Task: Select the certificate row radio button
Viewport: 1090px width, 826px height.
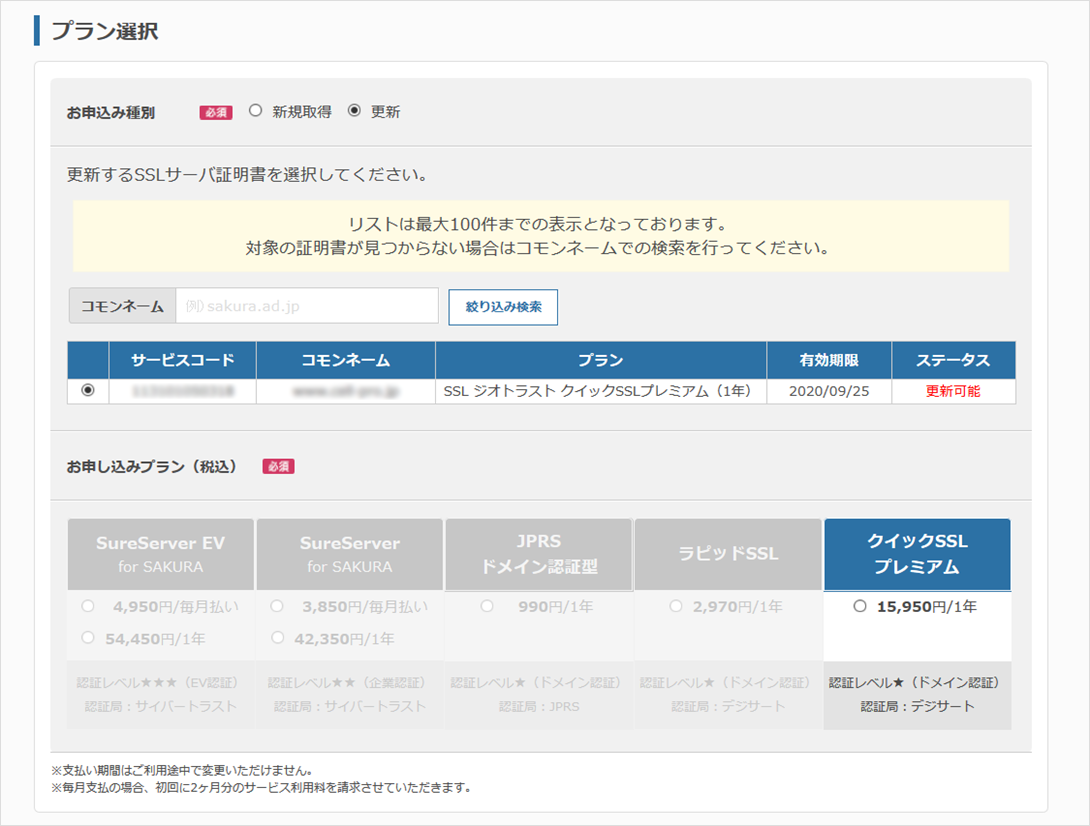Action: click(x=88, y=391)
